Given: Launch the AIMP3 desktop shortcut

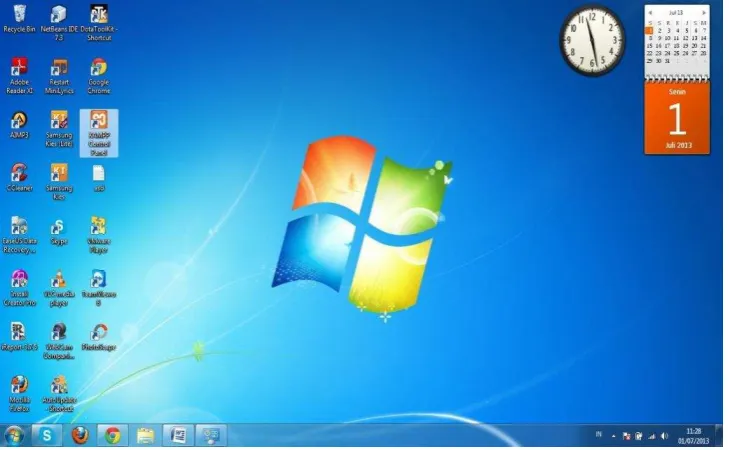Looking at the screenshot, I should pyautogui.click(x=19, y=125).
